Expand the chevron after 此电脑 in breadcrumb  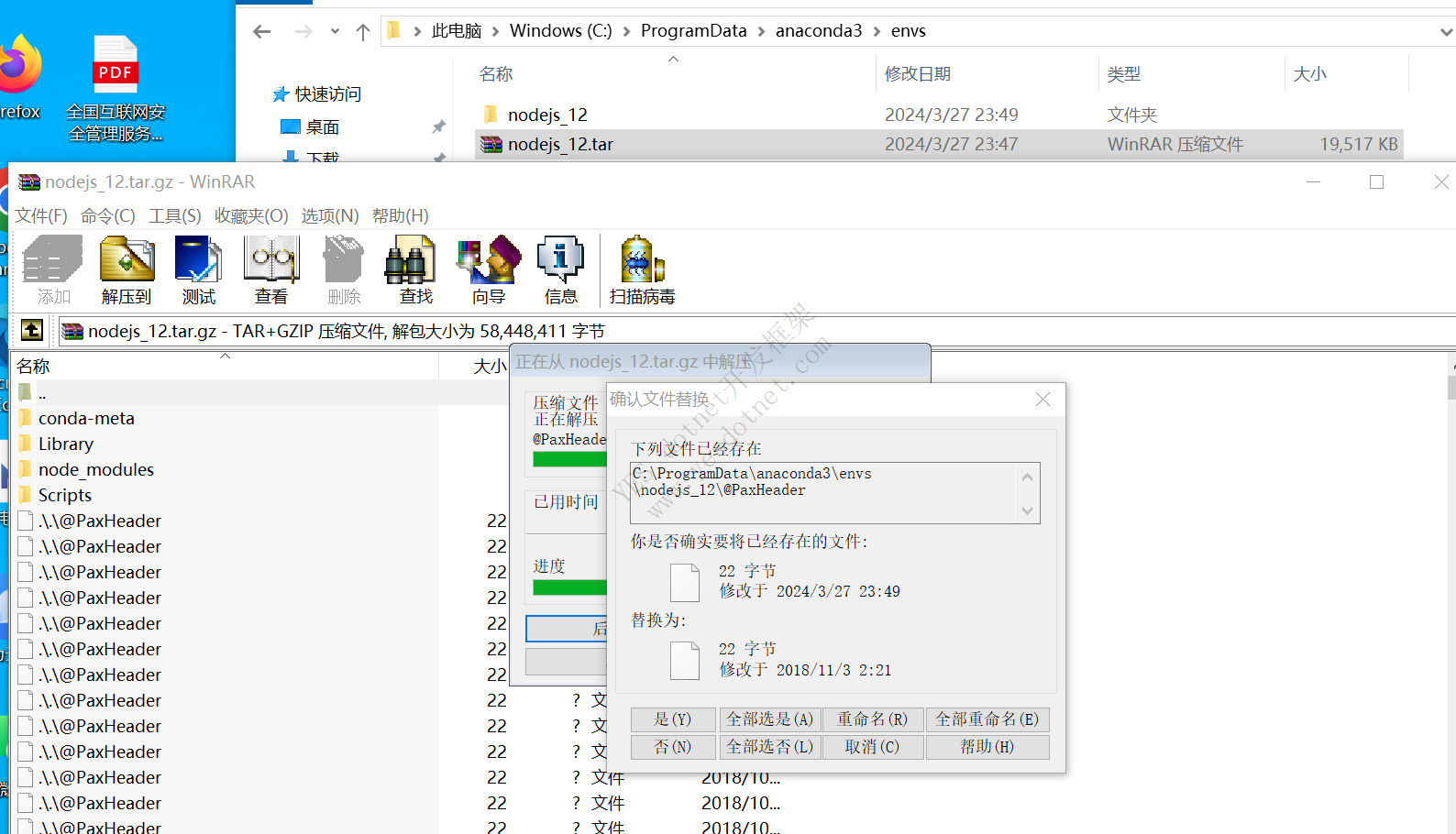point(496,31)
